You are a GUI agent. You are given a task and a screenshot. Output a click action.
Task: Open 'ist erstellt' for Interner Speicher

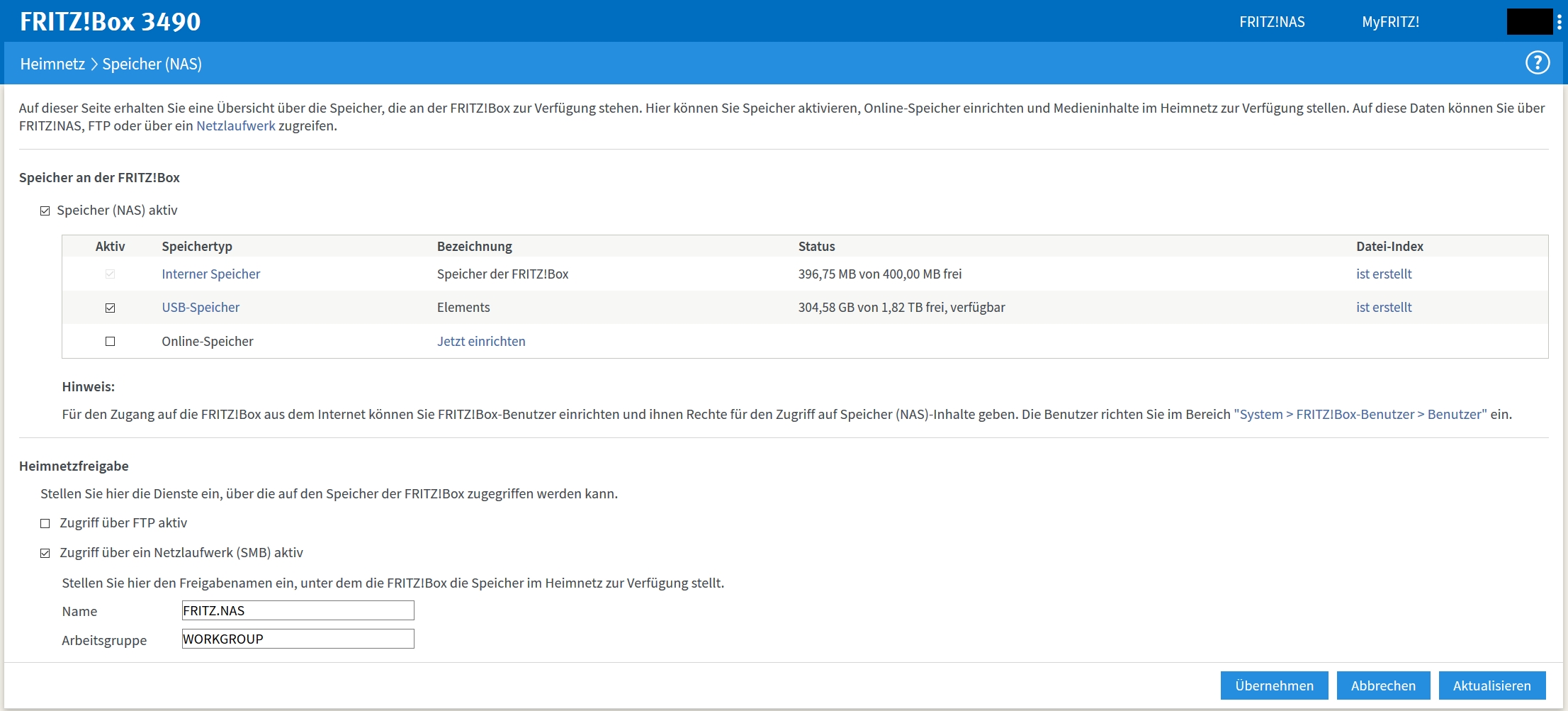coord(1384,274)
